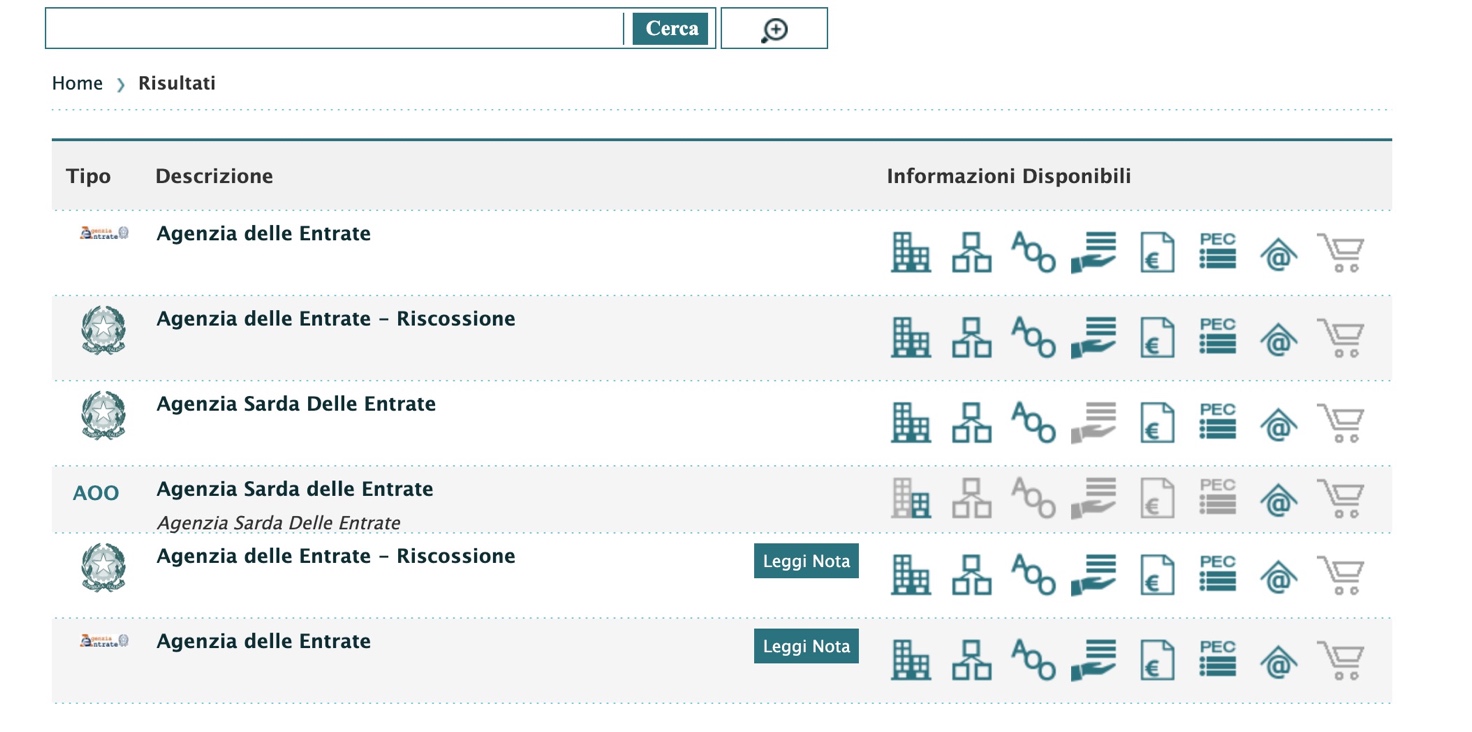Click the Tipo column header
This screenshot has width=1472, height=732.
click(x=88, y=176)
